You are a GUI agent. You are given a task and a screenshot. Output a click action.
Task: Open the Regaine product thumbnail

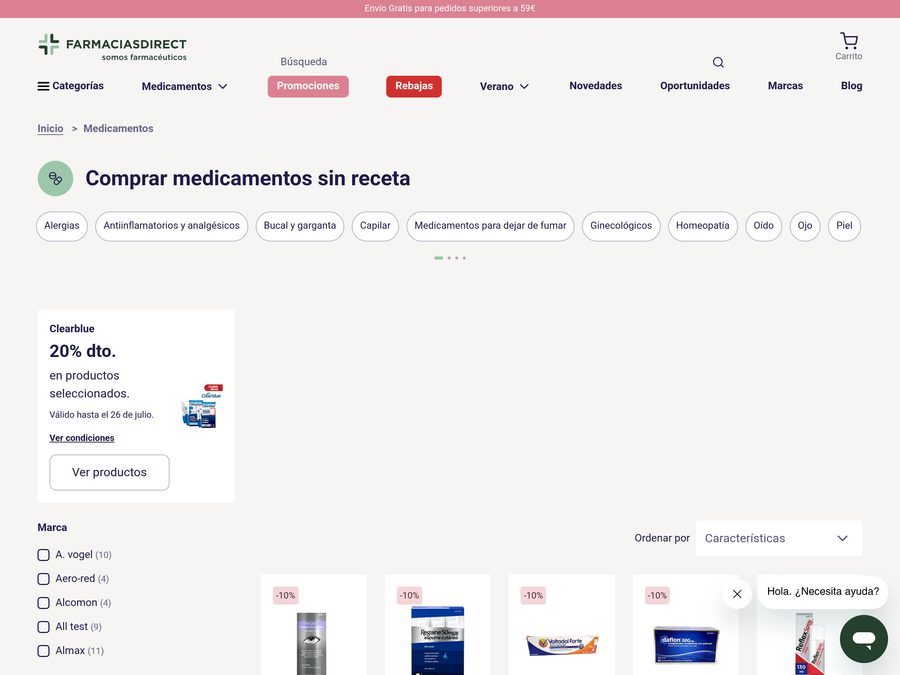437,640
